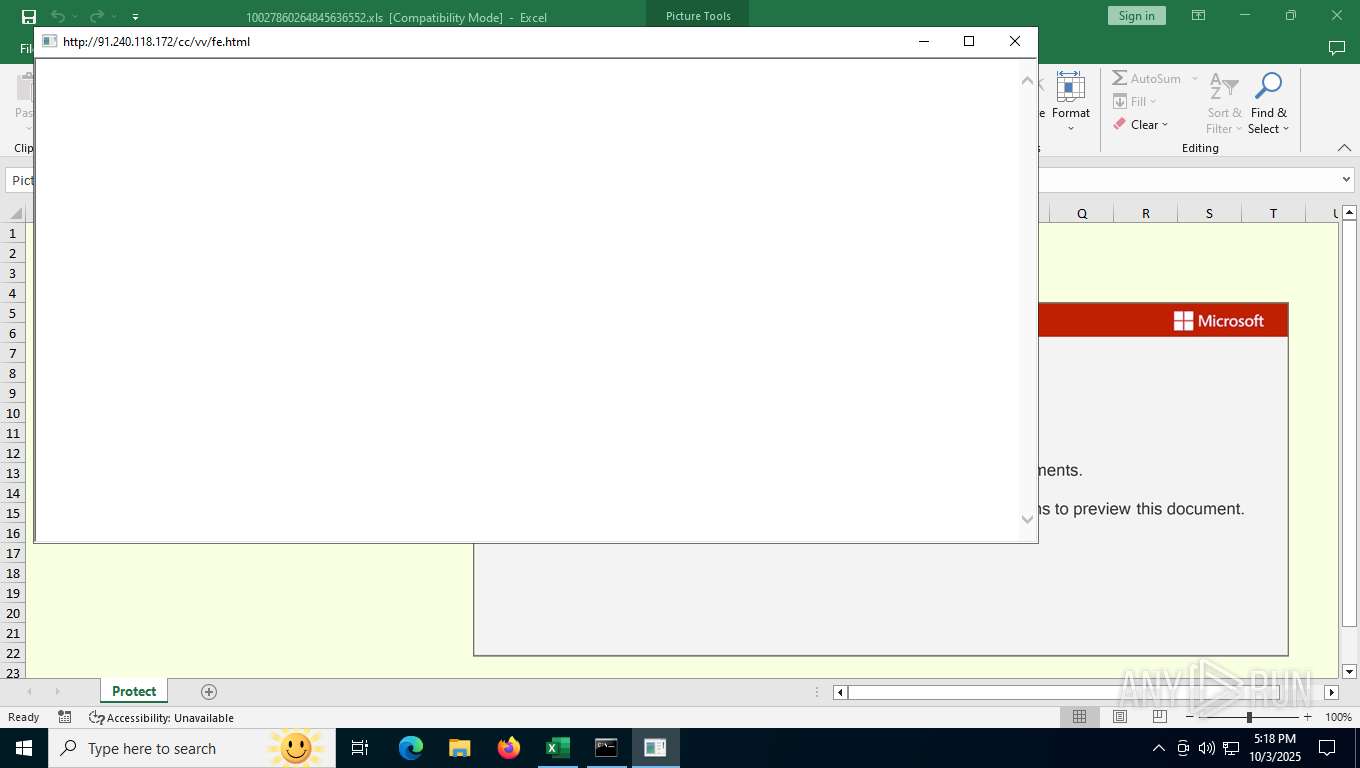1360x768 pixels.
Task: Click the macro recording status icon
Action: pyautogui.click(x=65, y=717)
